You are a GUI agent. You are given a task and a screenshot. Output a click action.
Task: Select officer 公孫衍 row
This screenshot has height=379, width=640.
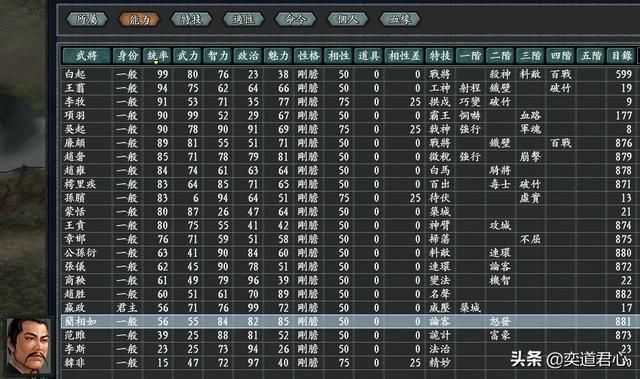coord(349,253)
